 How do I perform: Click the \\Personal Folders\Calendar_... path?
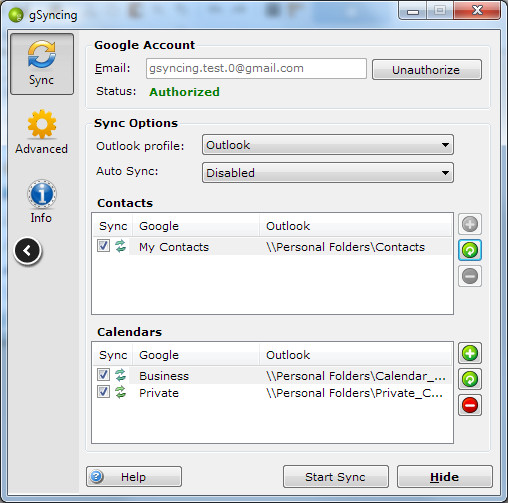[356, 376]
